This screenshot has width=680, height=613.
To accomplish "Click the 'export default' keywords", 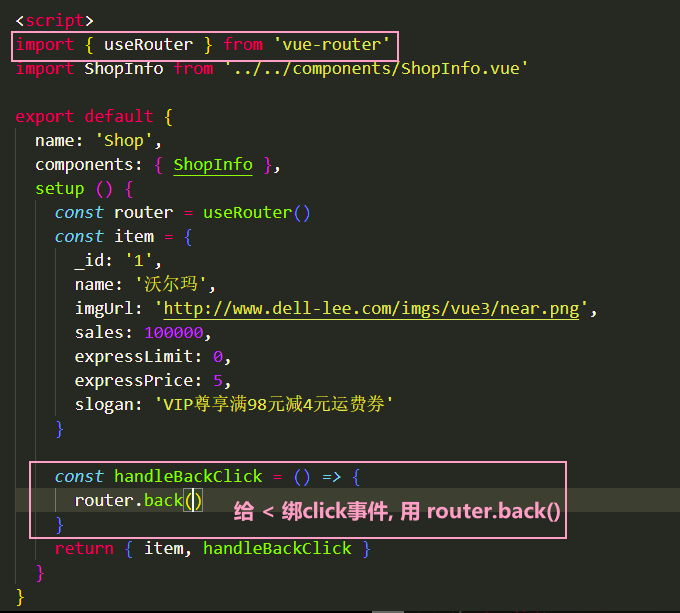I will [84, 116].
